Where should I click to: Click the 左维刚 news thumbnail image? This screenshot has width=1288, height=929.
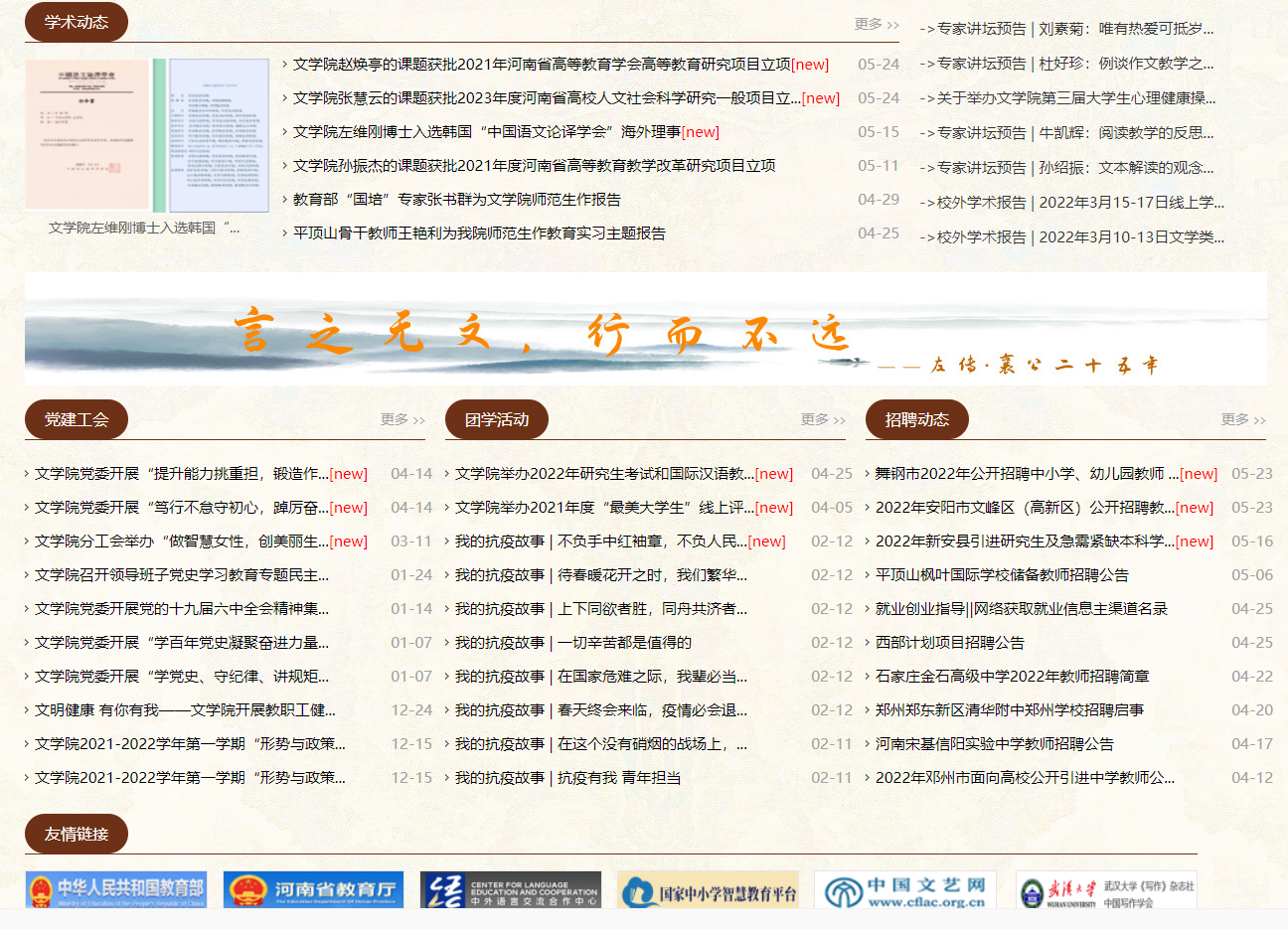point(147,135)
